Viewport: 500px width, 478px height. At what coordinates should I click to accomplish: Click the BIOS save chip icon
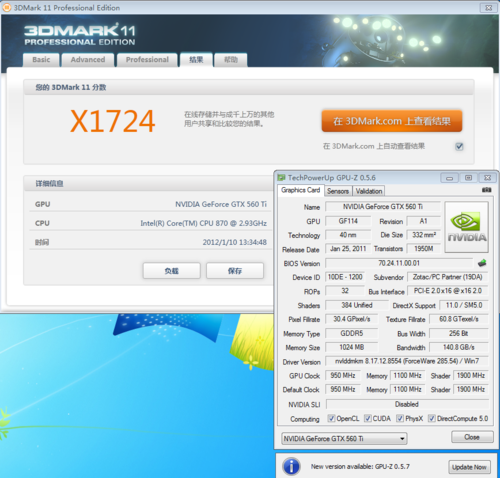[482, 263]
